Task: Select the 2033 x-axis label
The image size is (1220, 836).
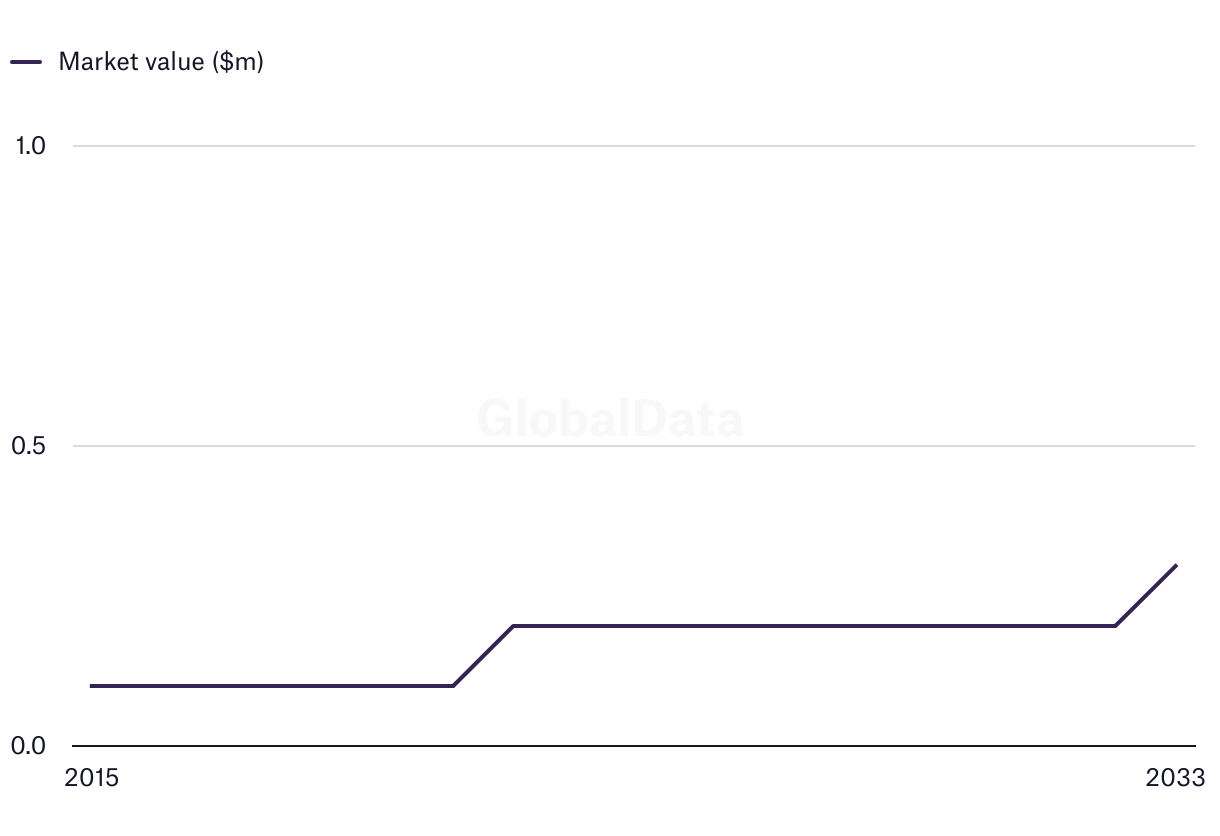Action: 1176,778
